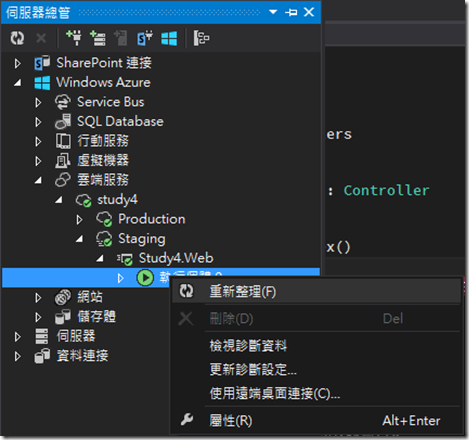Click the Study4.Web role icon
The width and height of the screenshot is (469, 440).
(125, 259)
